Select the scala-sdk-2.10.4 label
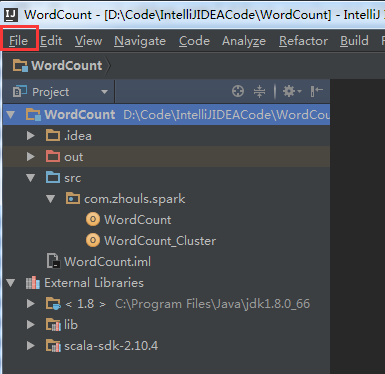The height and width of the screenshot is (374, 385). 111,346
